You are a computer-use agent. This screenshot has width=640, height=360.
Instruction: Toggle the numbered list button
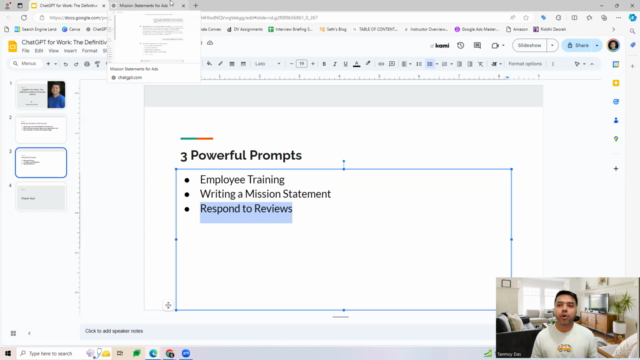coord(444,64)
